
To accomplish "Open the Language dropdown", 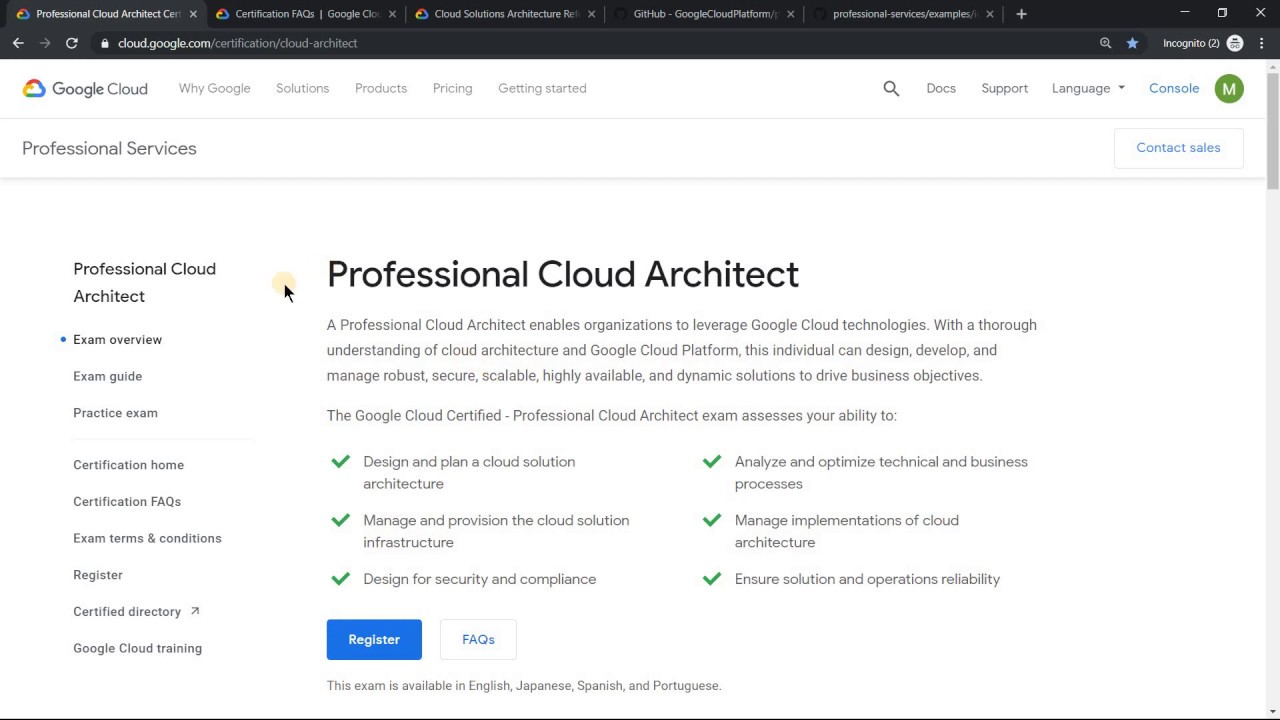I will point(1088,88).
